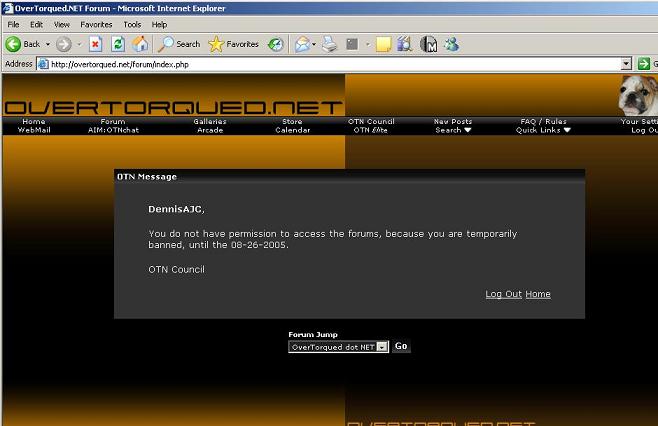Open the AIM:OTNchat nav link
658x426 pixels.
tap(113, 130)
